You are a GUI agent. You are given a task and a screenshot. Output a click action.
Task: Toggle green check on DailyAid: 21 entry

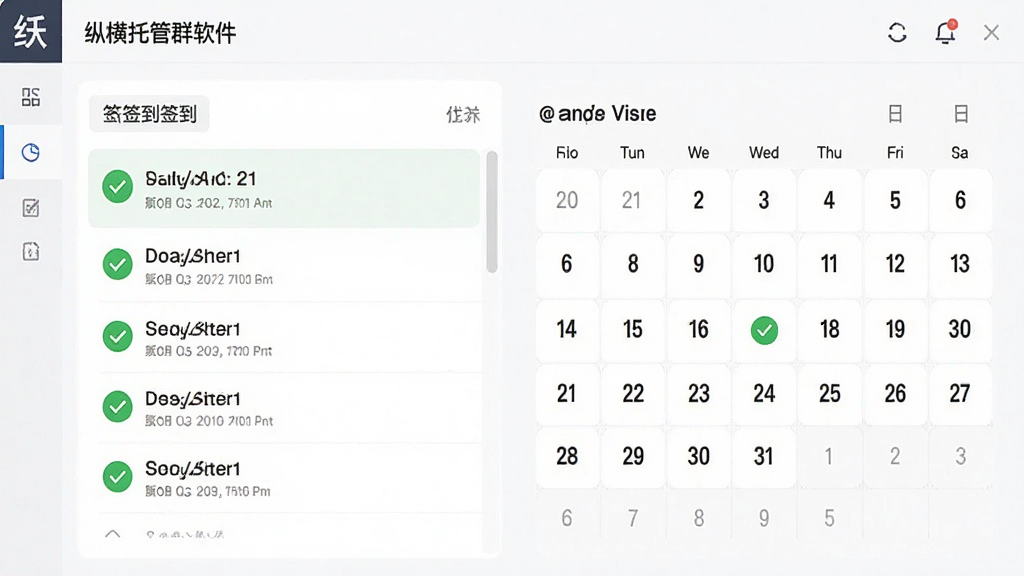click(118, 187)
